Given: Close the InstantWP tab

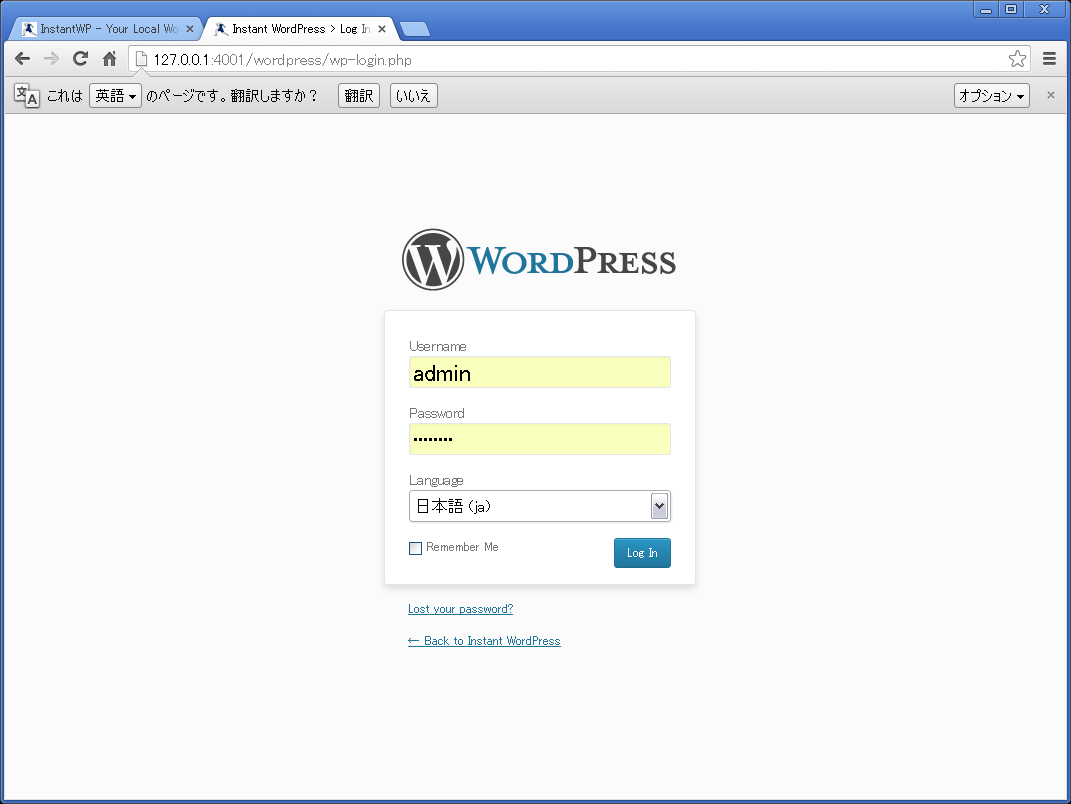Looking at the screenshot, I should tap(190, 29).
